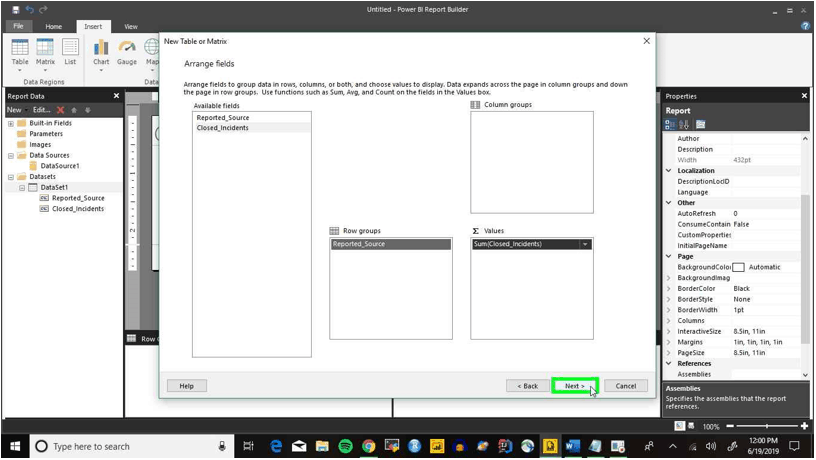Insert a Chart from the ribbon
Image resolution: width=816 pixels, height=460 pixels.
101,53
